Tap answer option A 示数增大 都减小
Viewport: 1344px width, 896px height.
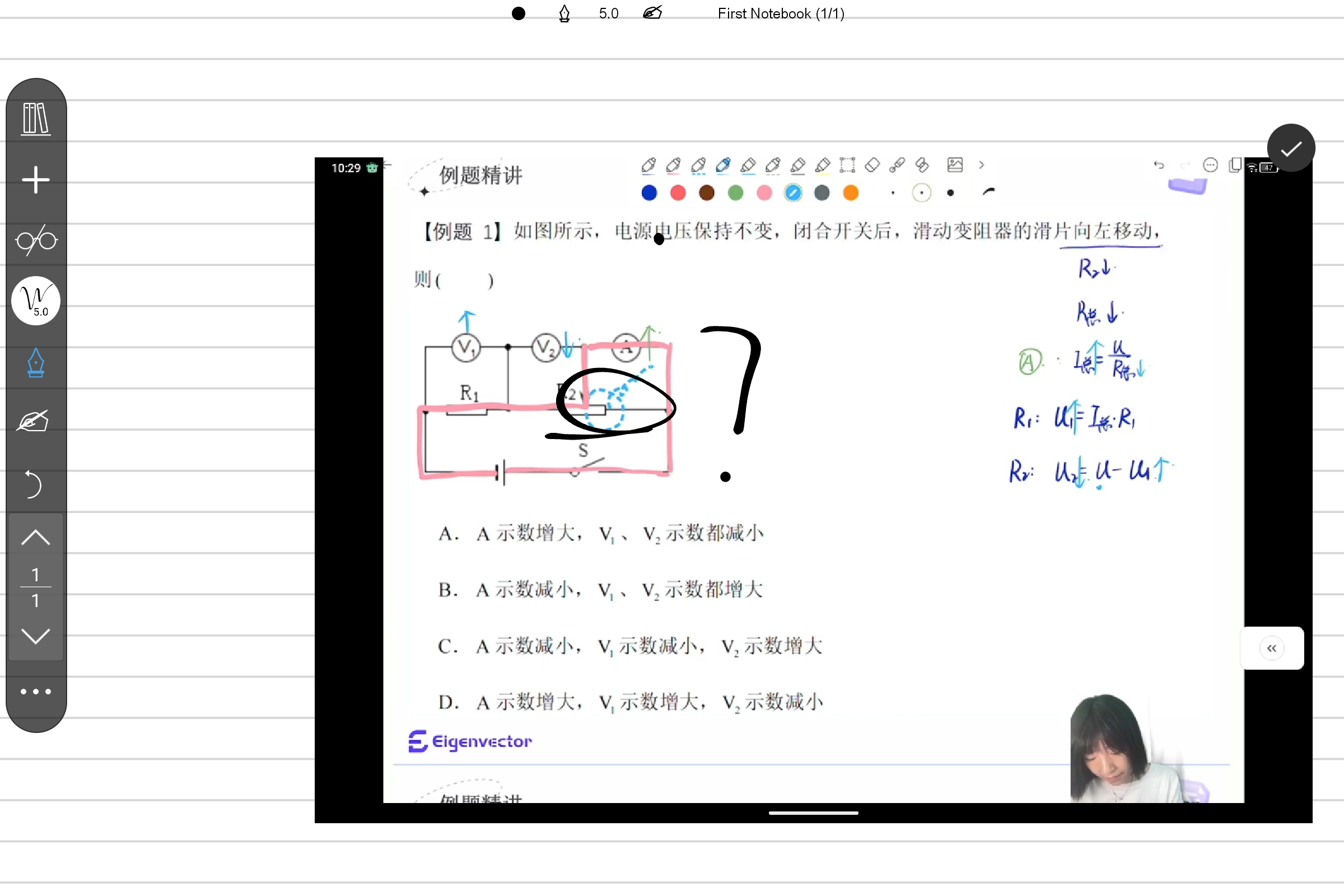(600, 533)
